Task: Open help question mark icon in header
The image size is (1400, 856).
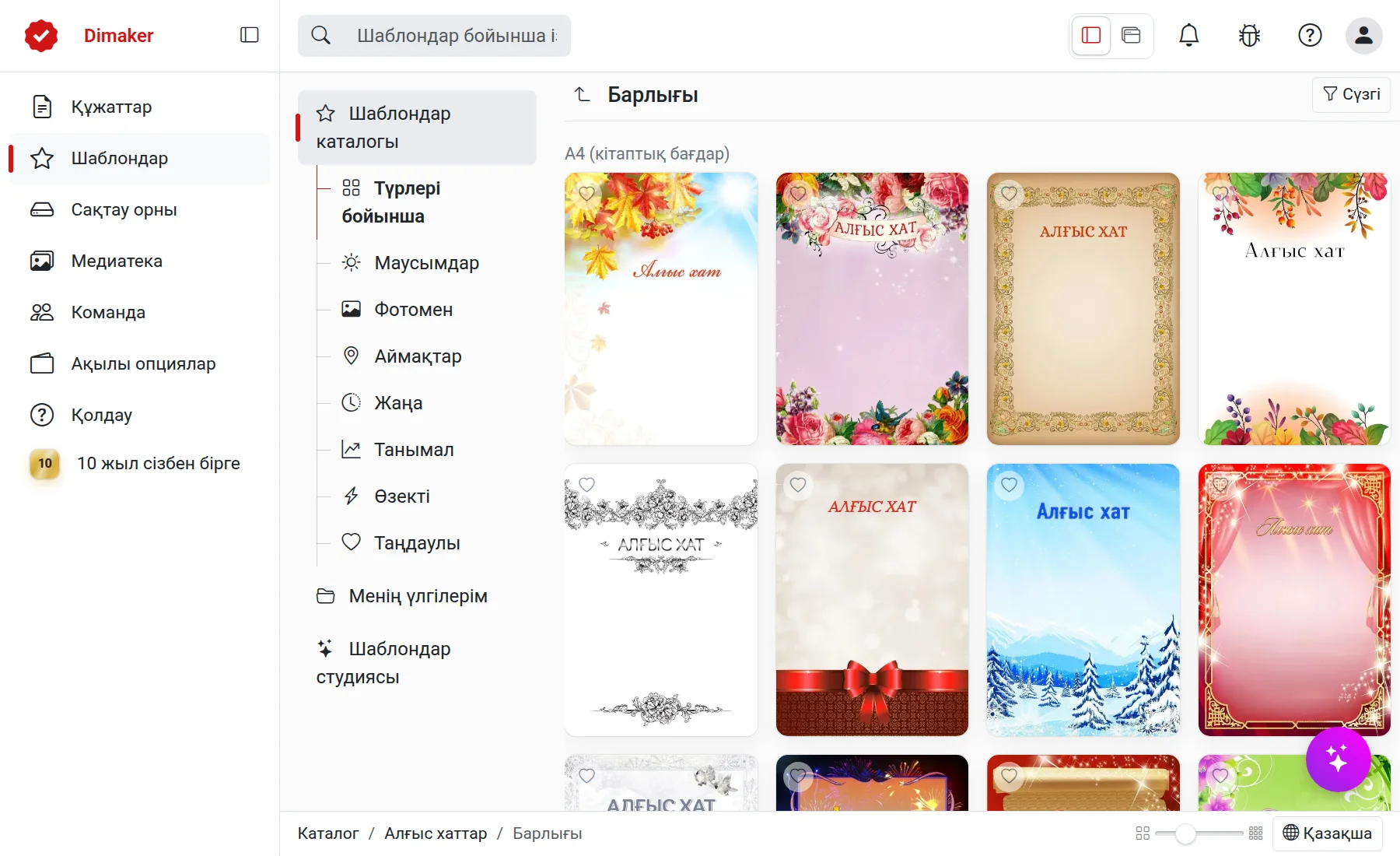Action: point(1310,35)
